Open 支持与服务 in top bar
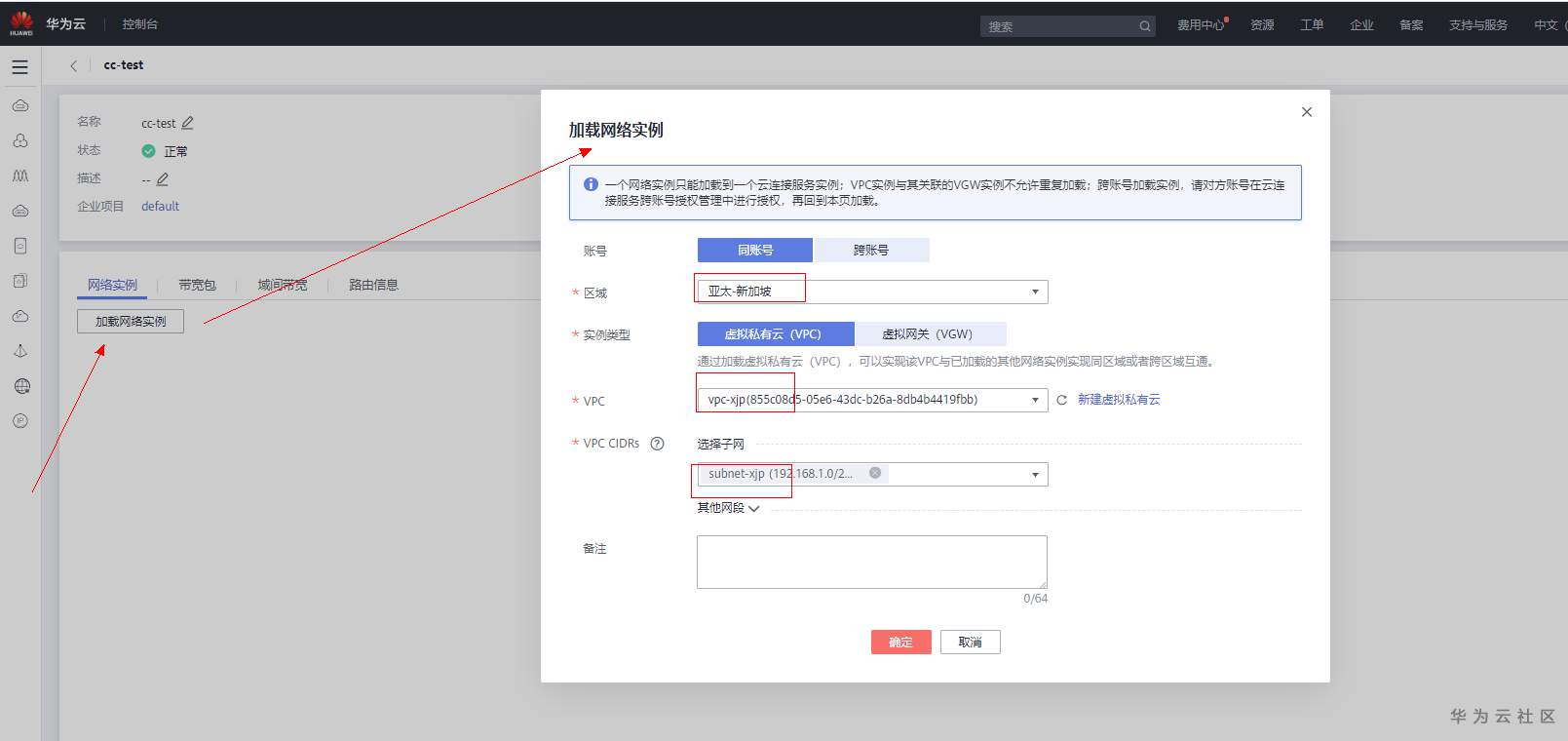 tap(1478, 25)
